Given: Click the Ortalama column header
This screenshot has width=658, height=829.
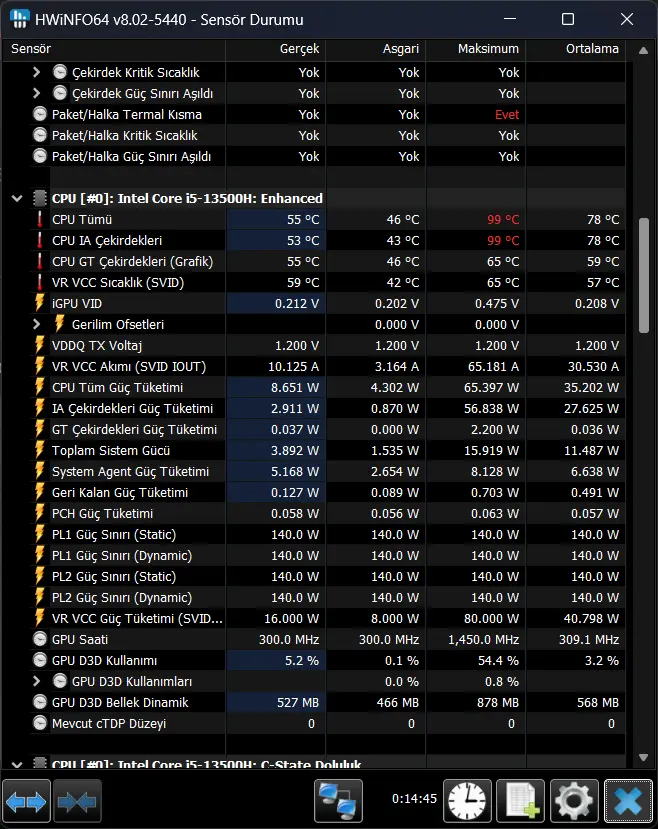Looking at the screenshot, I should click(x=576, y=49).
